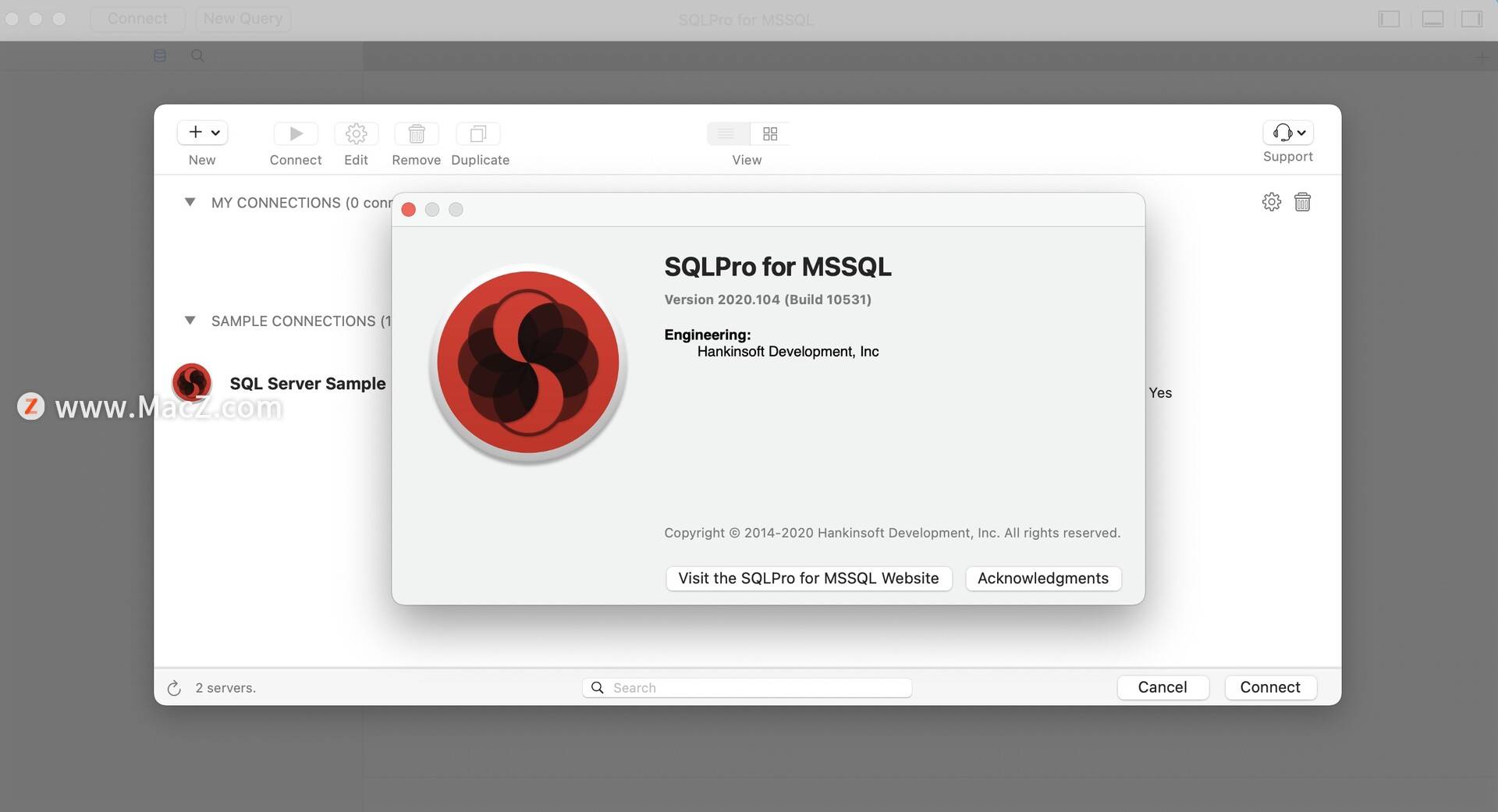Collapse the MY CONNECTIONS group

[190, 202]
